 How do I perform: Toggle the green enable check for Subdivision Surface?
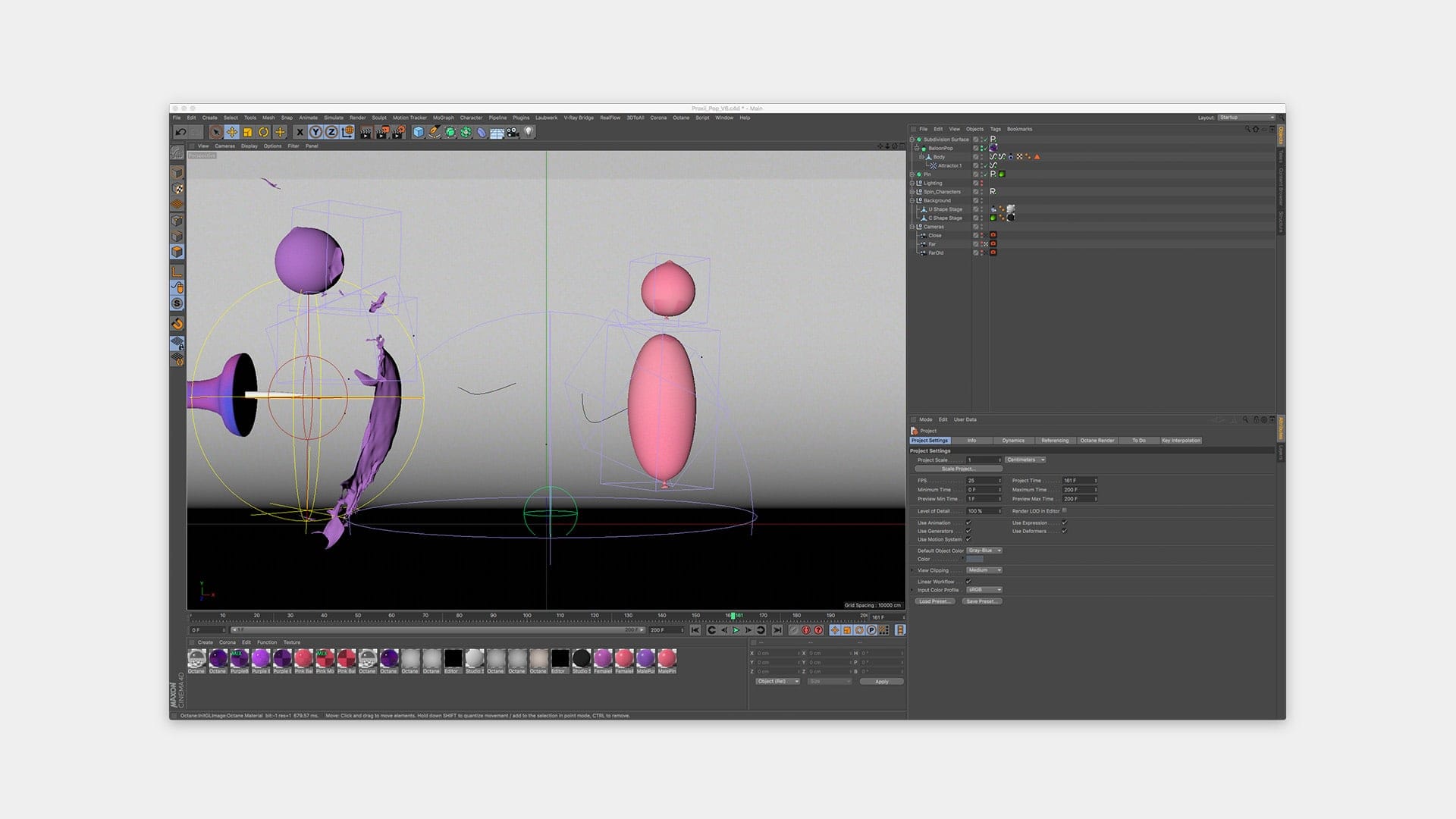985,140
